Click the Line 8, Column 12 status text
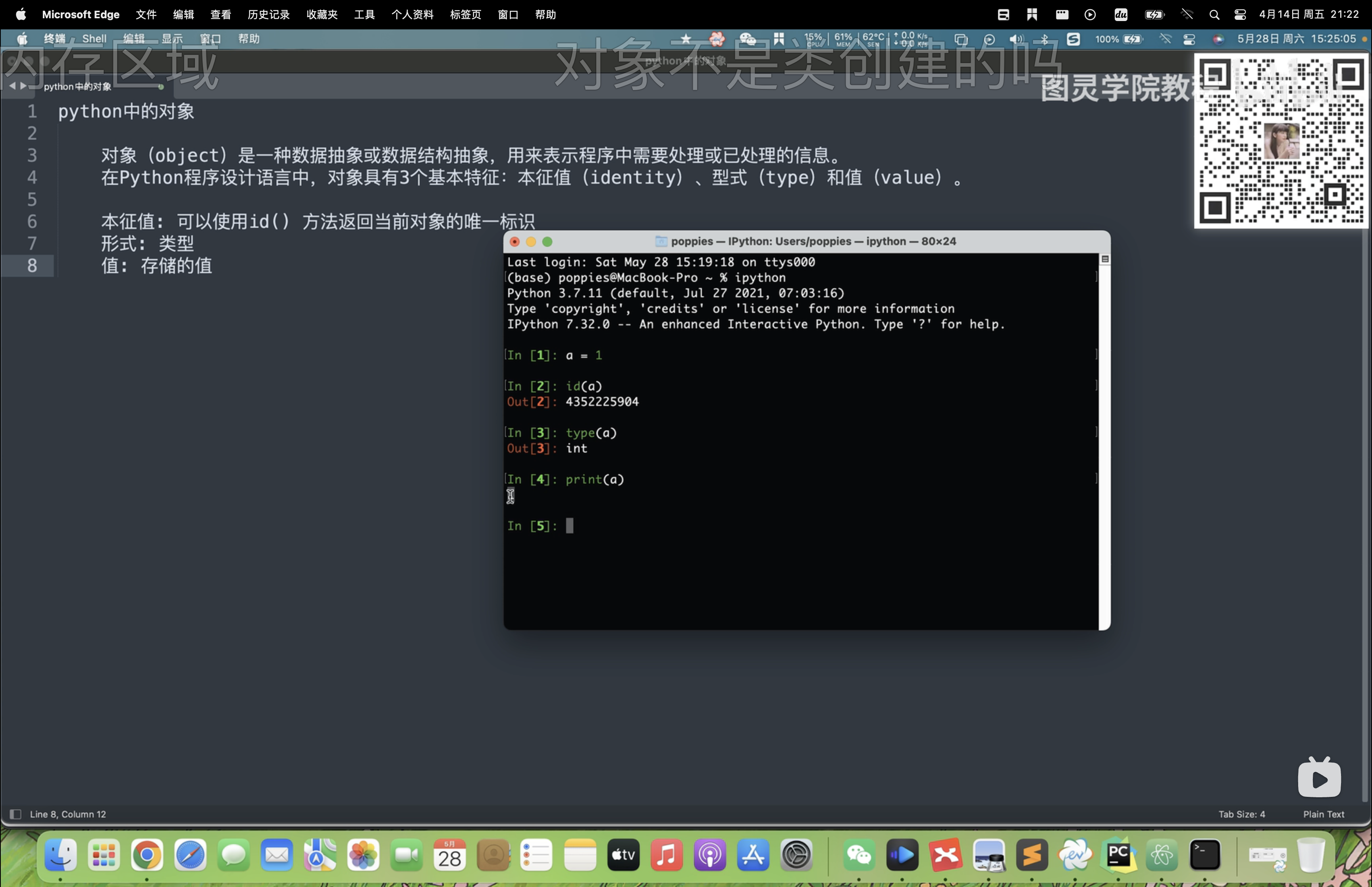This screenshot has width=1372, height=887. pyautogui.click(x=68, y=814)
